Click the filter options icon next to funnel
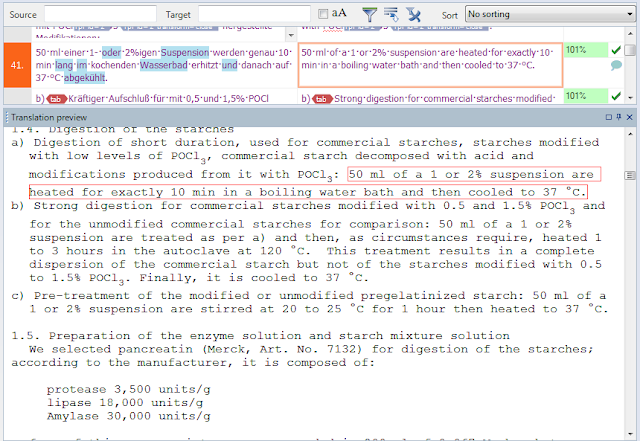The image size is (640, 441). tap(391, 15)
